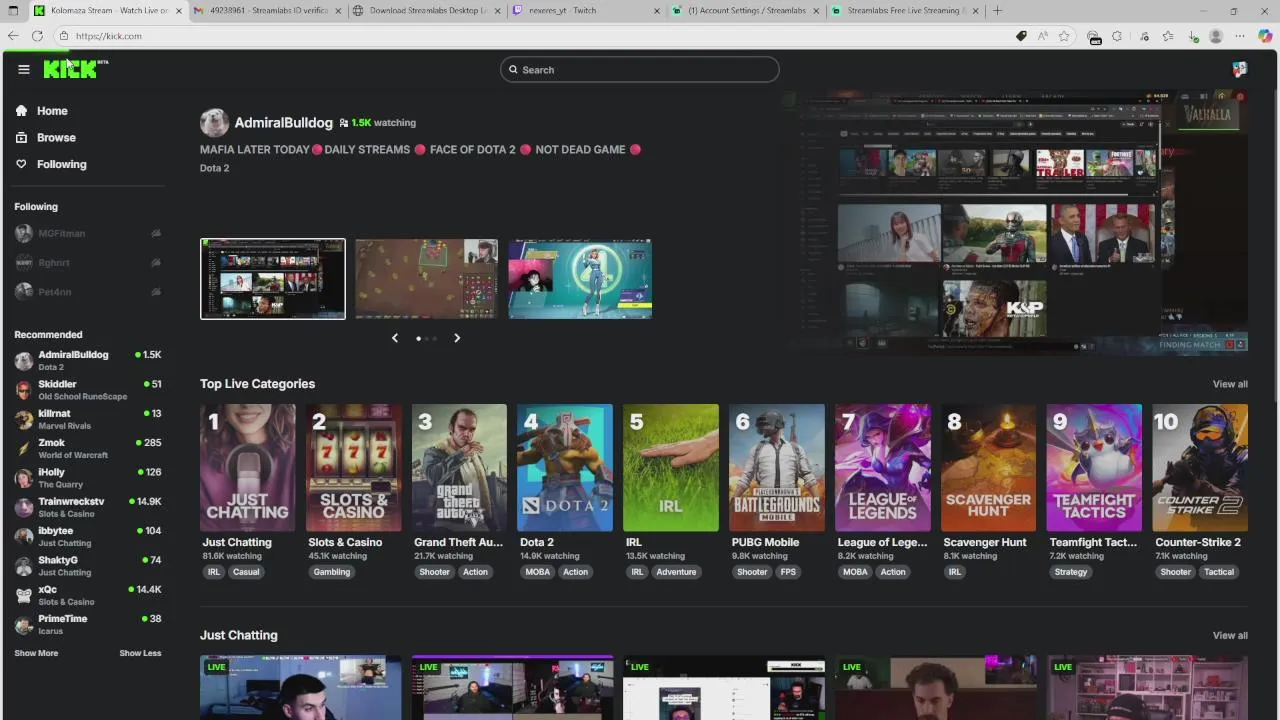This screenshot has width=1280, height=720.
Task: Click the Home icon in the sidebar
Action: click(x=21, y=111)
